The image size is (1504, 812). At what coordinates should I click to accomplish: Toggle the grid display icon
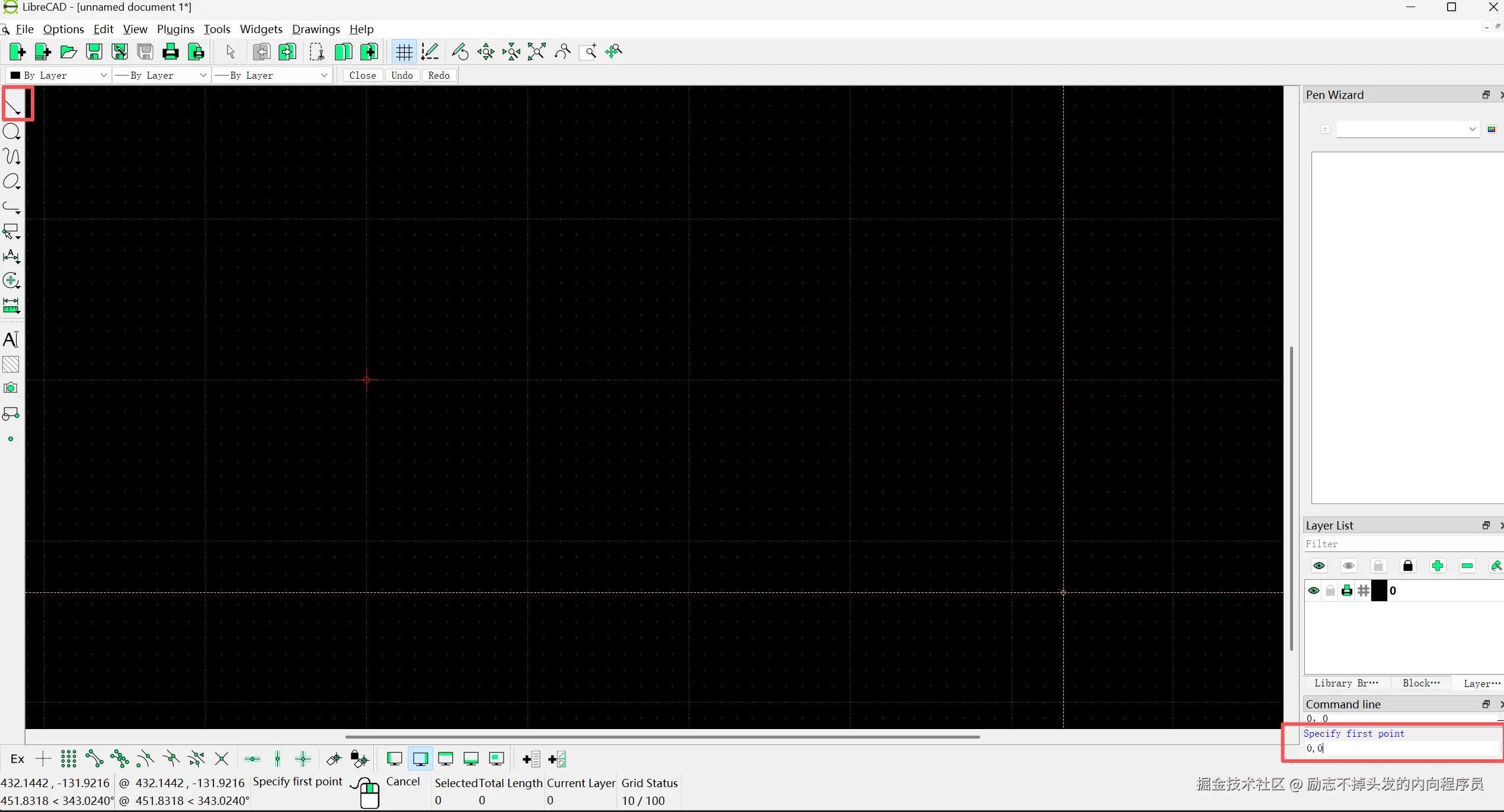coord(404,52)
